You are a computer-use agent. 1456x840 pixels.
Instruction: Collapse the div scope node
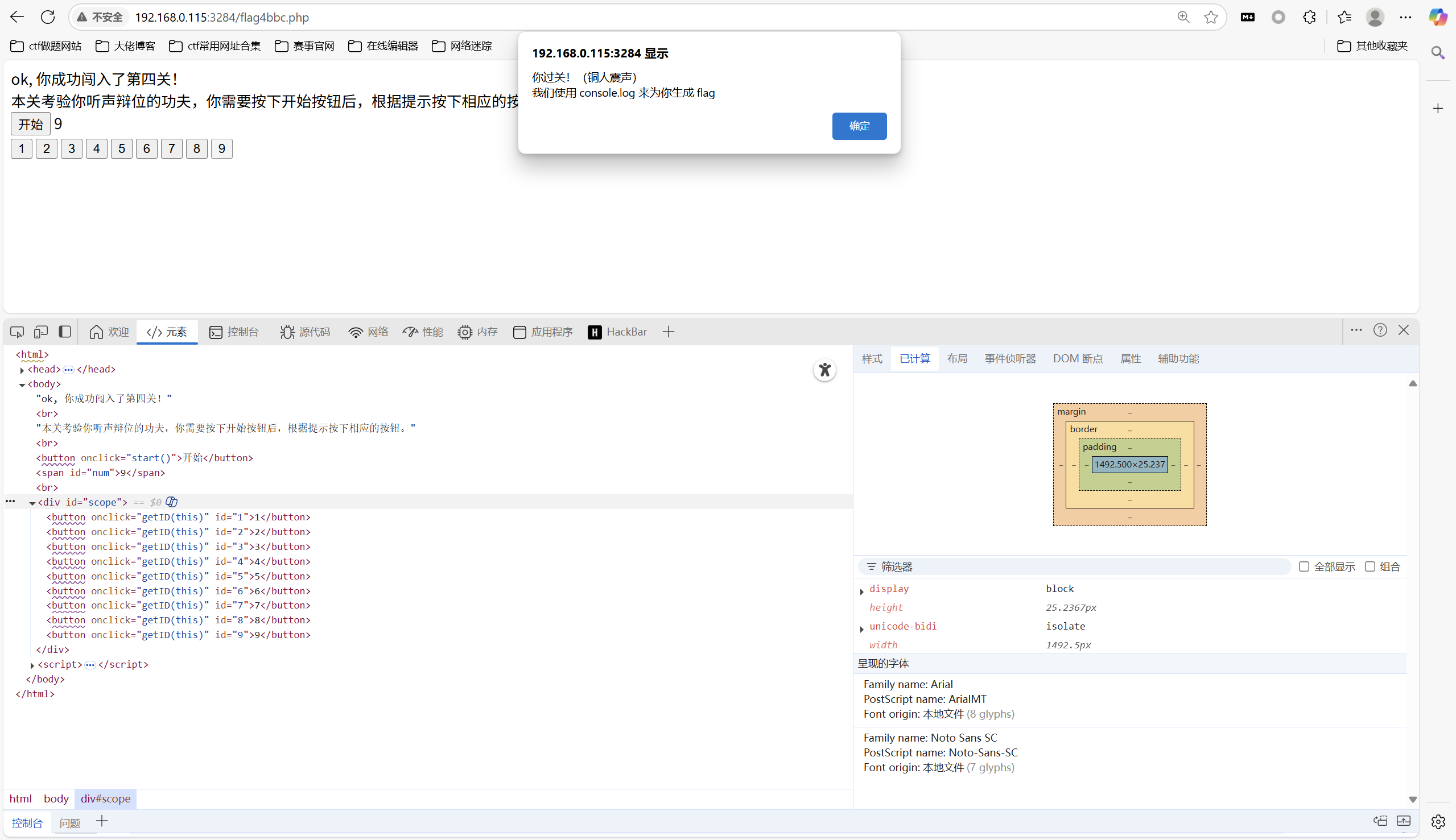pyautogui.click(x=32, y=503)
